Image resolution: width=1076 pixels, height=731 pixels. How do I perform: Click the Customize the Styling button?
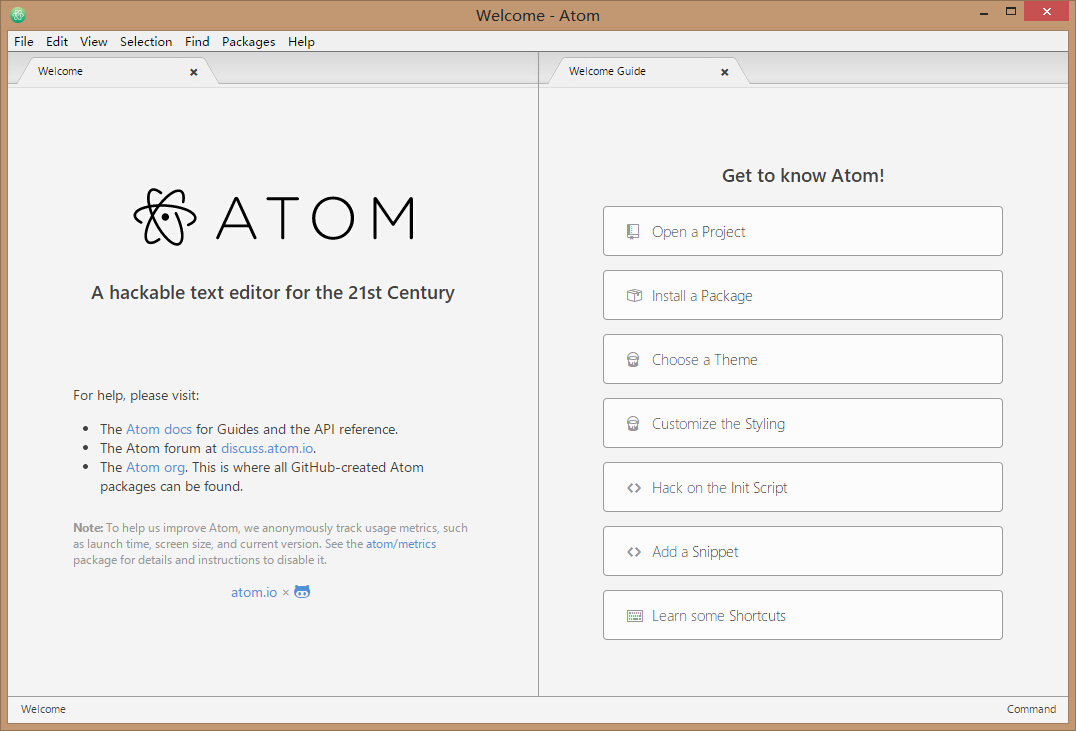[802, 423]
